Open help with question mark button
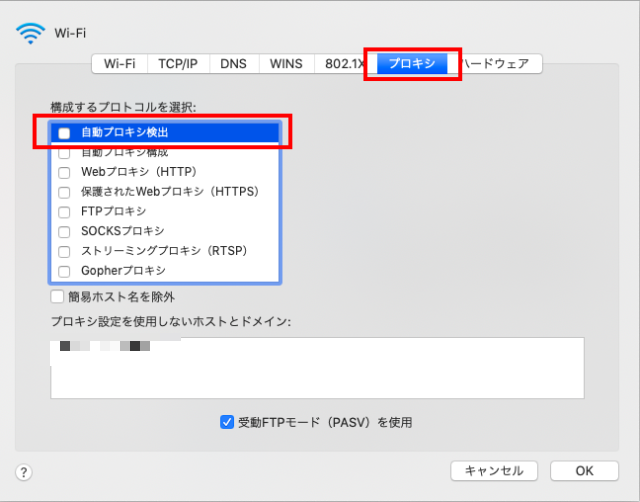The width and height of the screenshot is (640, 502). tap(24, 472)
